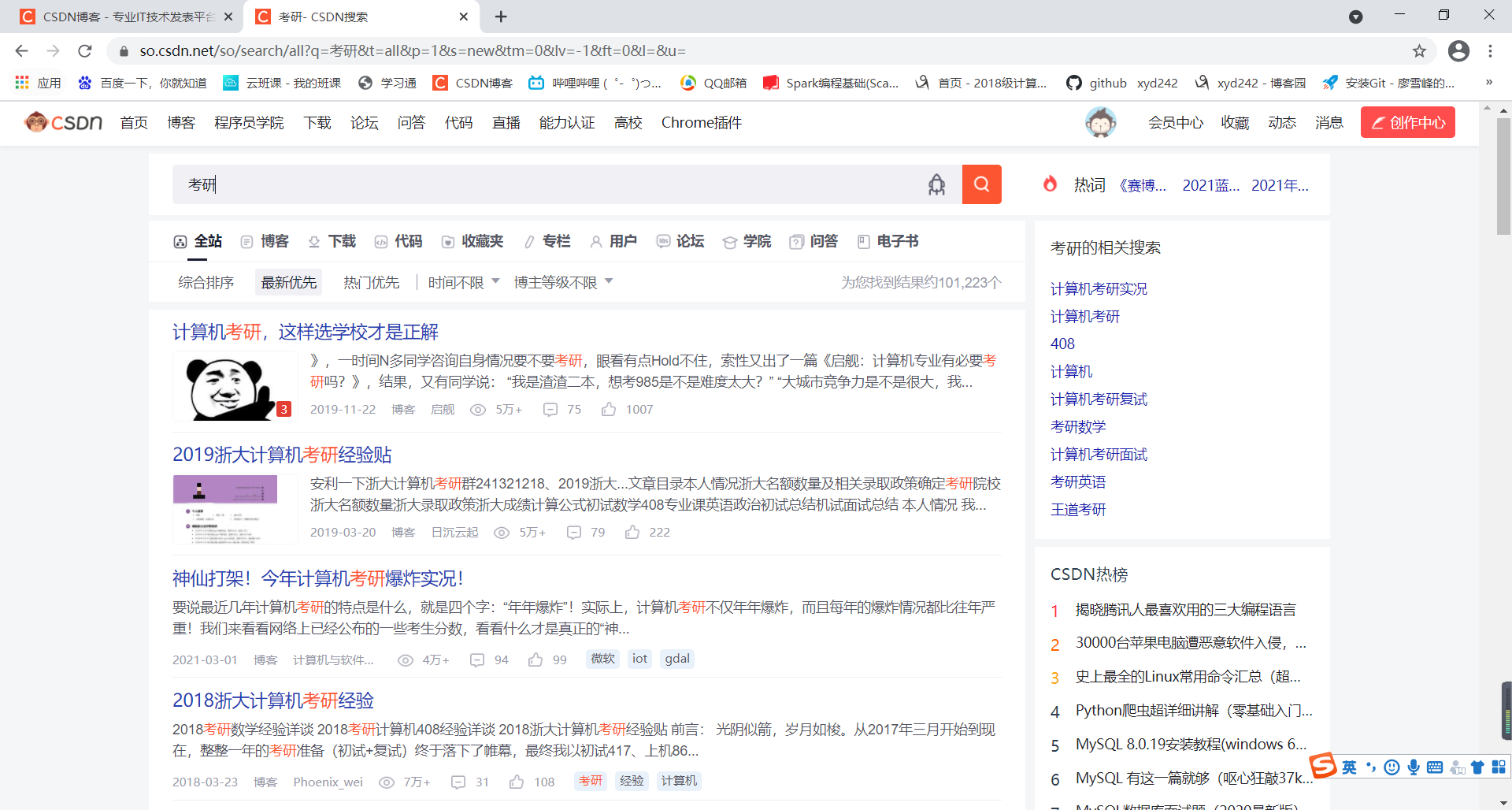Click the Sogou soft keyboard icon
1512x810 pixels.
pos(1435,767)
